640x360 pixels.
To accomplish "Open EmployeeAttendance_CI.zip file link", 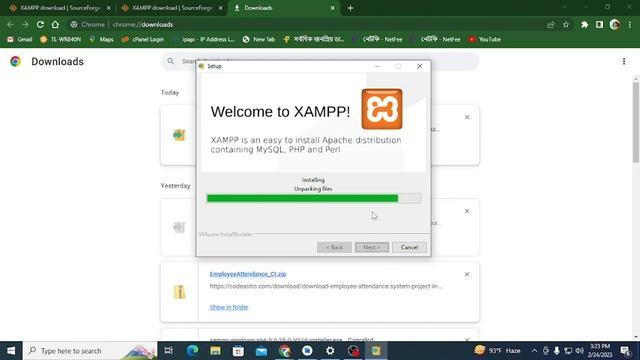I will click(x=248, y=274).
